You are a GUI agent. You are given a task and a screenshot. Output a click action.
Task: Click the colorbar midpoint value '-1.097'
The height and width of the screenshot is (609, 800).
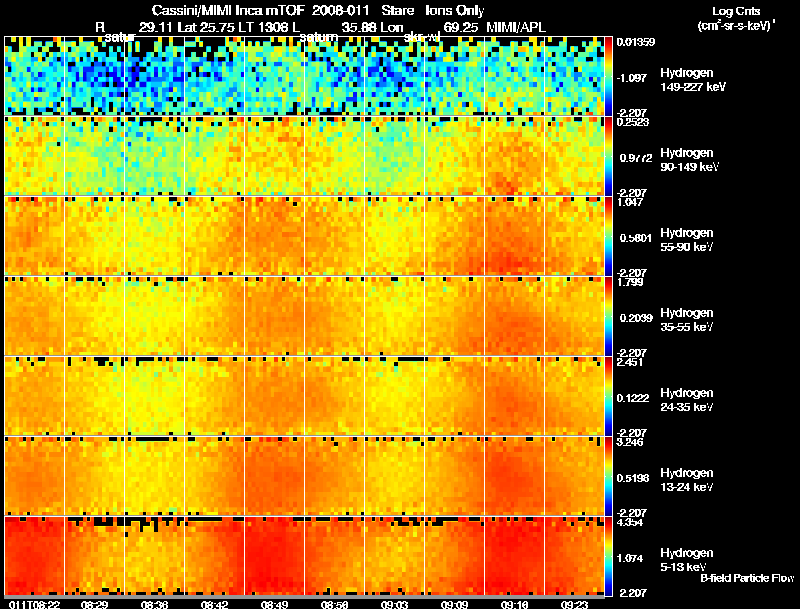[633, 78]
